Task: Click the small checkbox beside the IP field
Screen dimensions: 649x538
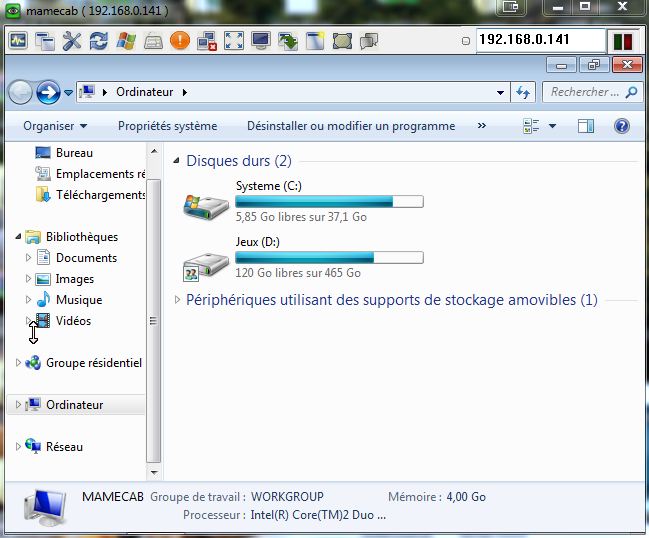Action: pyautogui.click(x=466, y=41)
